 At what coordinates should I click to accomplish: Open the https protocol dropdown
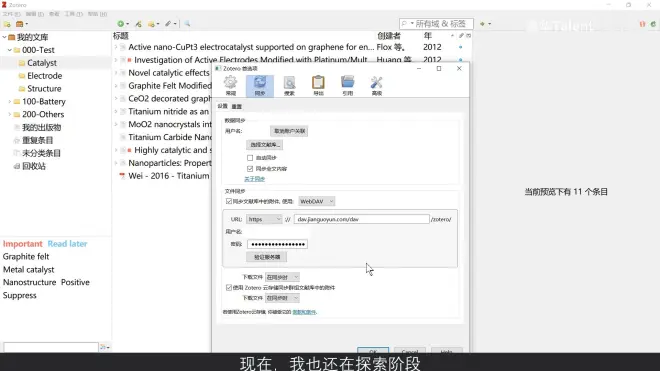(264, 219)
